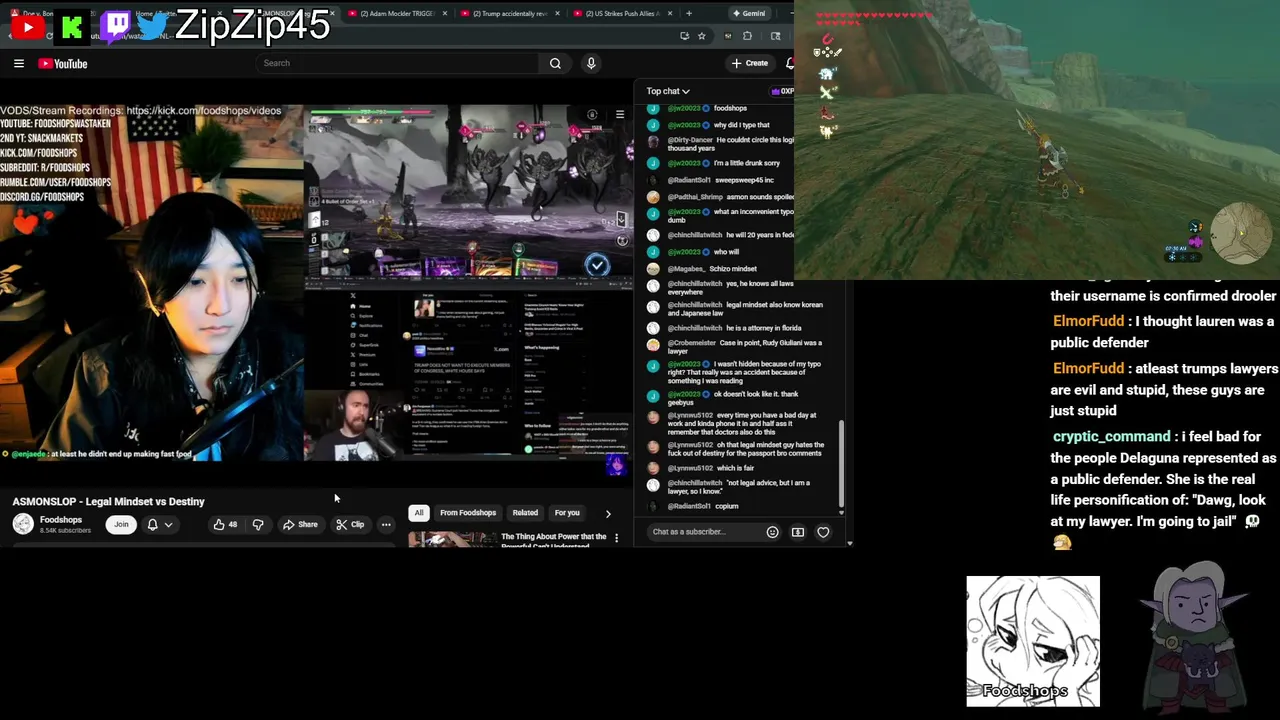Select the All filter chip
1280x720 pixels.
(x=419, y=513)
